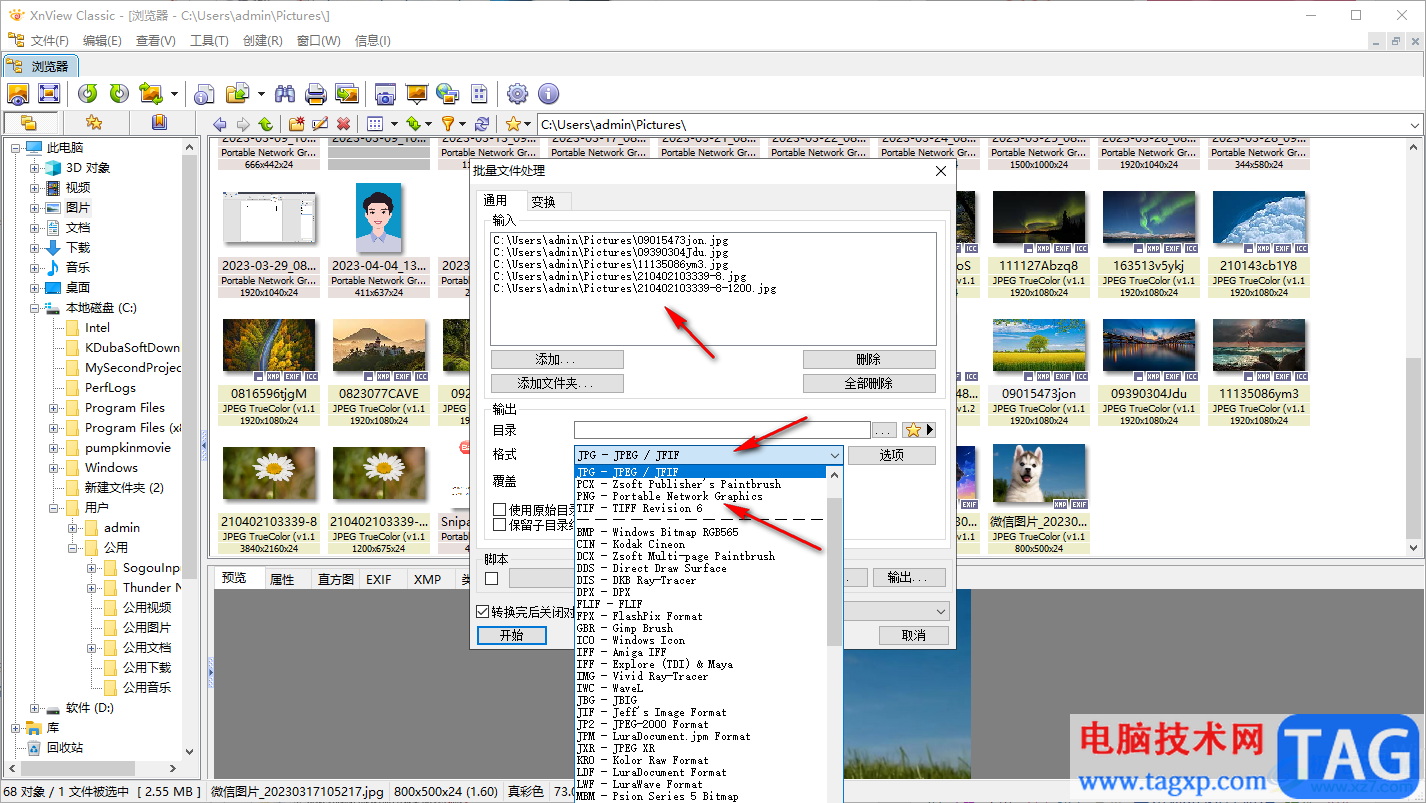Open the 编辑(E) menu

[x=102, y=41]
